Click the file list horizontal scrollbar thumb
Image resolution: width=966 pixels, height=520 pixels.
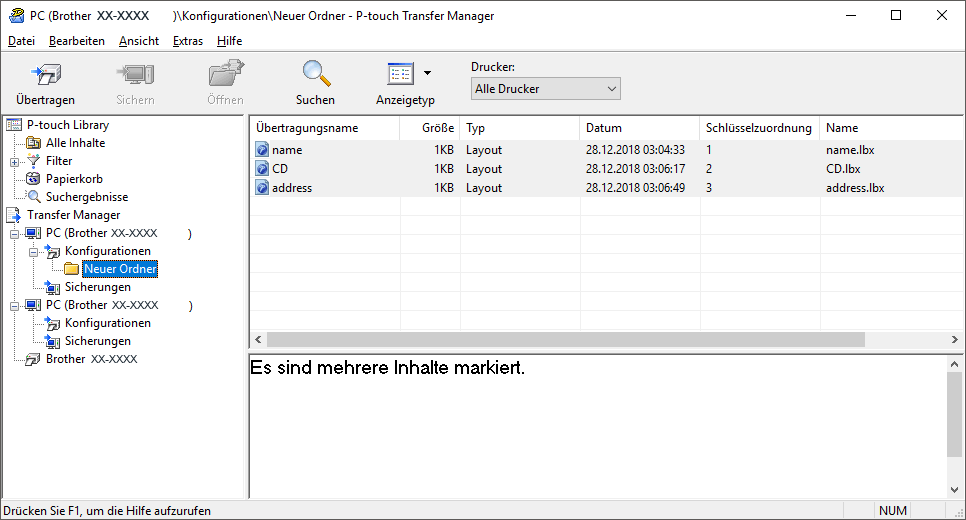pos(566,339)
